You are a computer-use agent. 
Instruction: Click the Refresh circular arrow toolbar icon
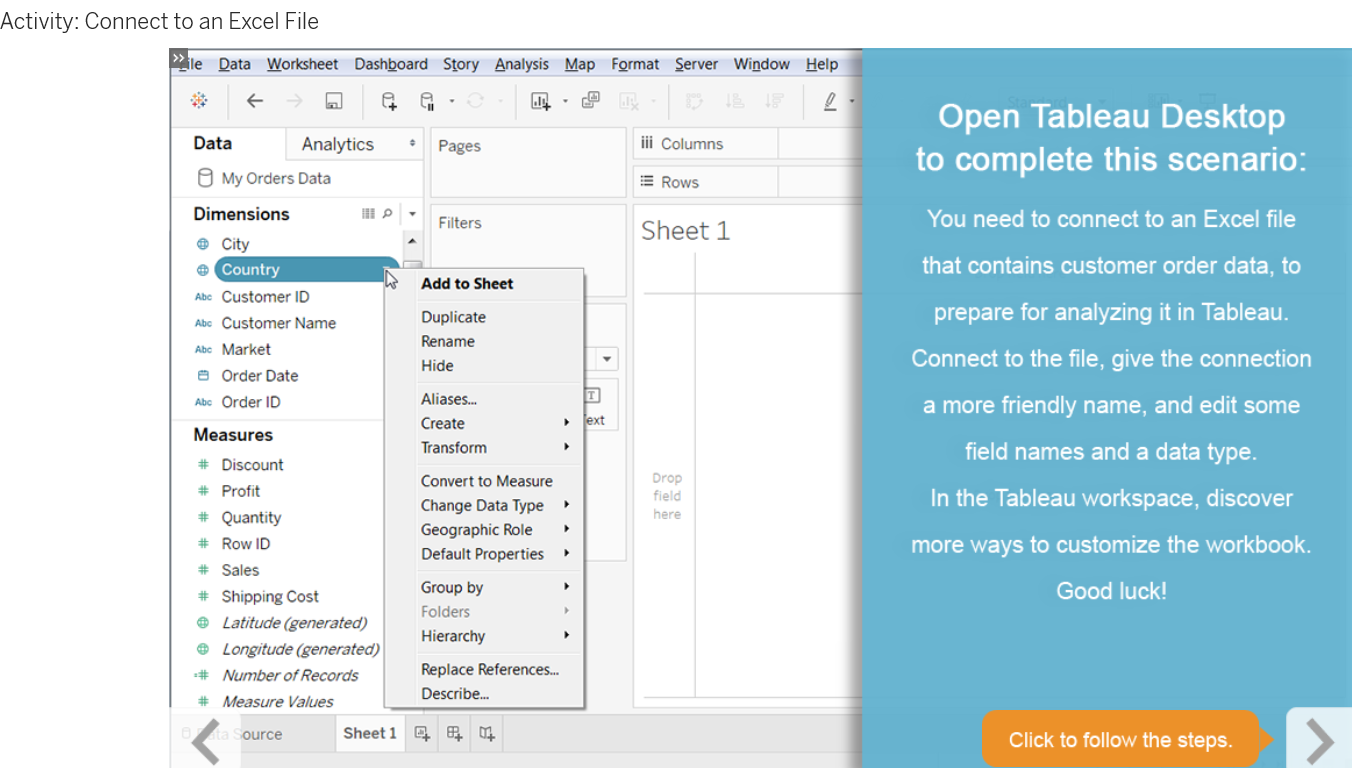pyautogui.click(x=475, y=101)
